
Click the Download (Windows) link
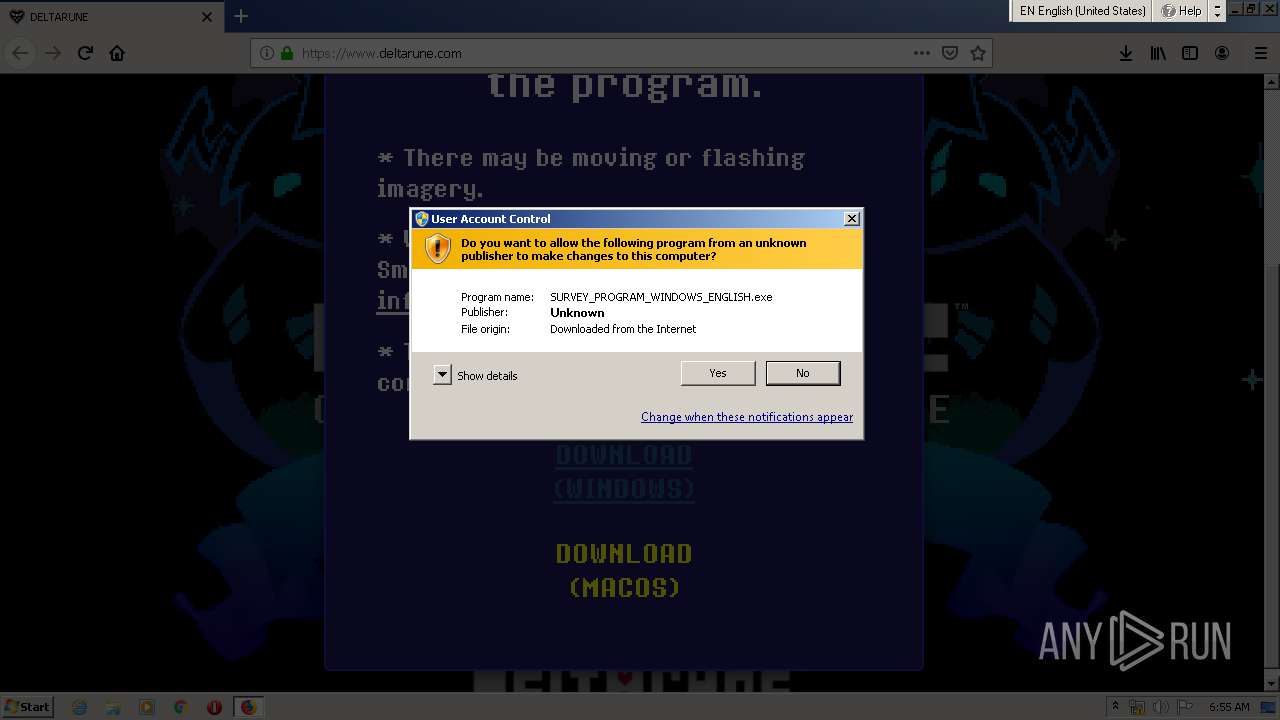(x=624, y=471)
